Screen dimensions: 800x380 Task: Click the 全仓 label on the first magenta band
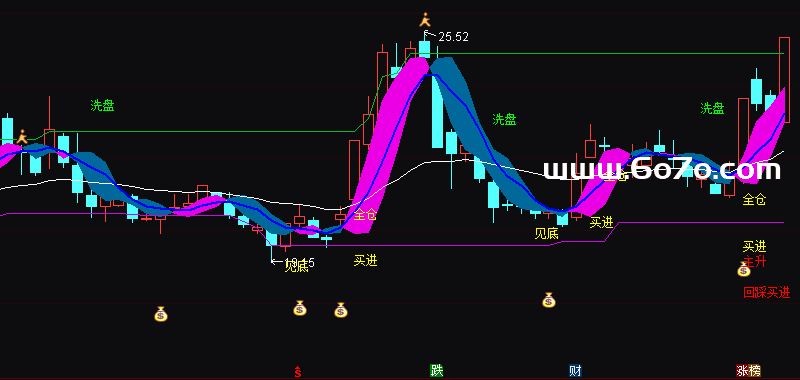click(365, 214)
